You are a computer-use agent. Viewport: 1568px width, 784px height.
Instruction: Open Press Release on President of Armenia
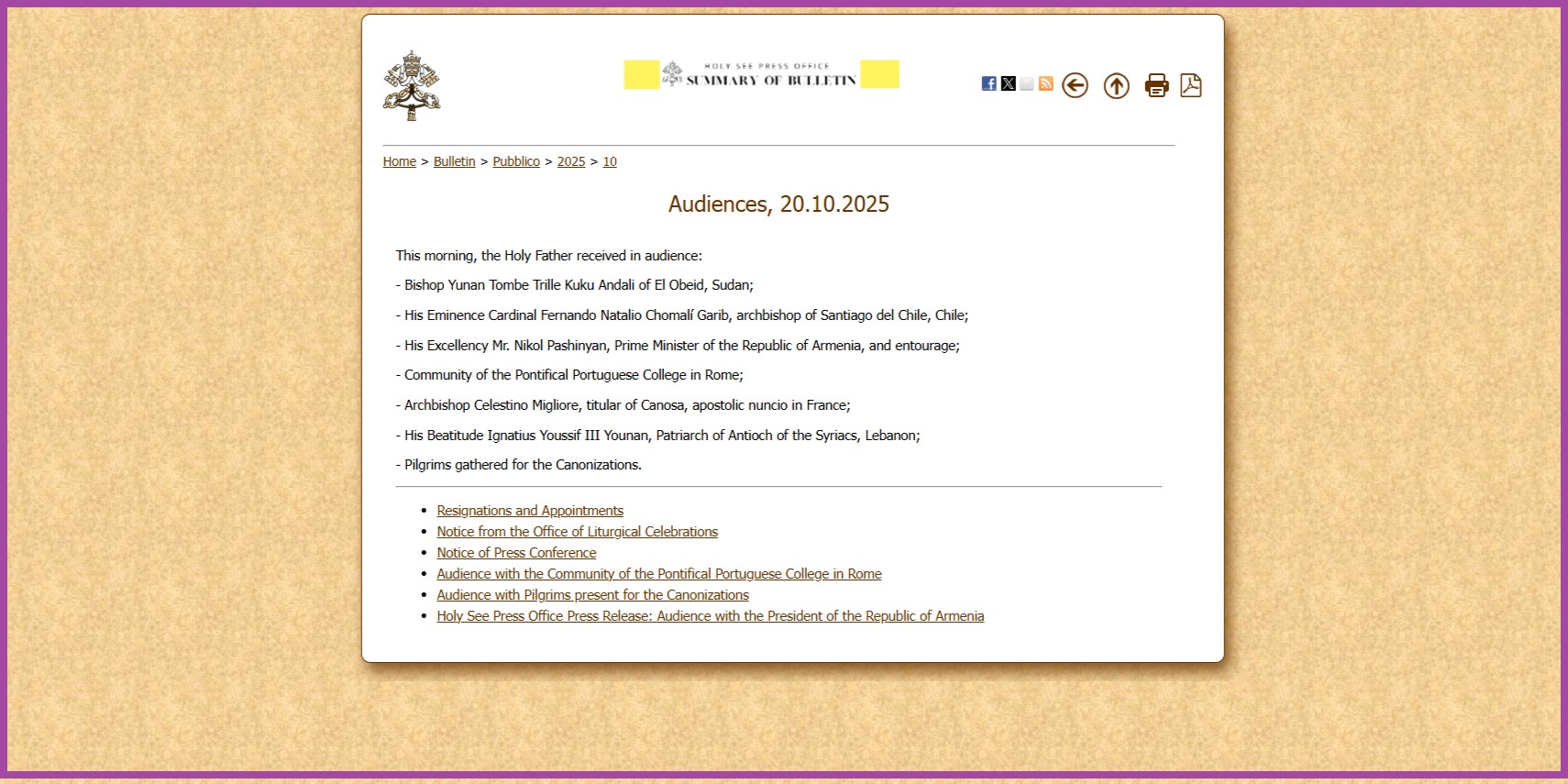point(711,616)
